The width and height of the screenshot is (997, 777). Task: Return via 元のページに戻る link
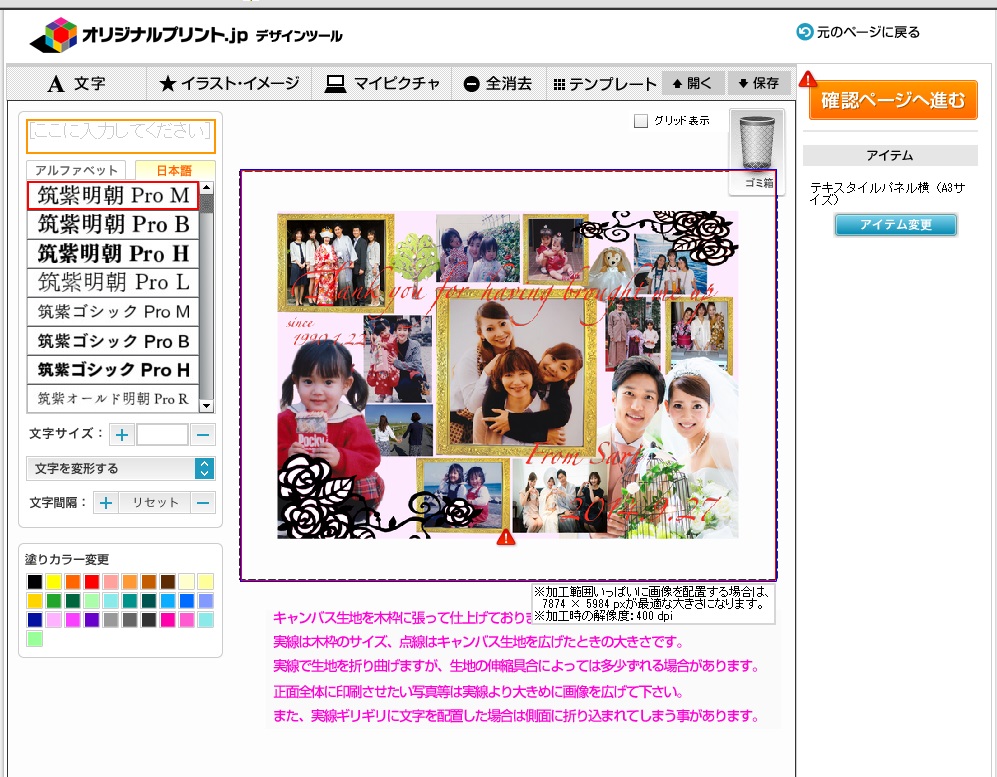click(858, 32)
